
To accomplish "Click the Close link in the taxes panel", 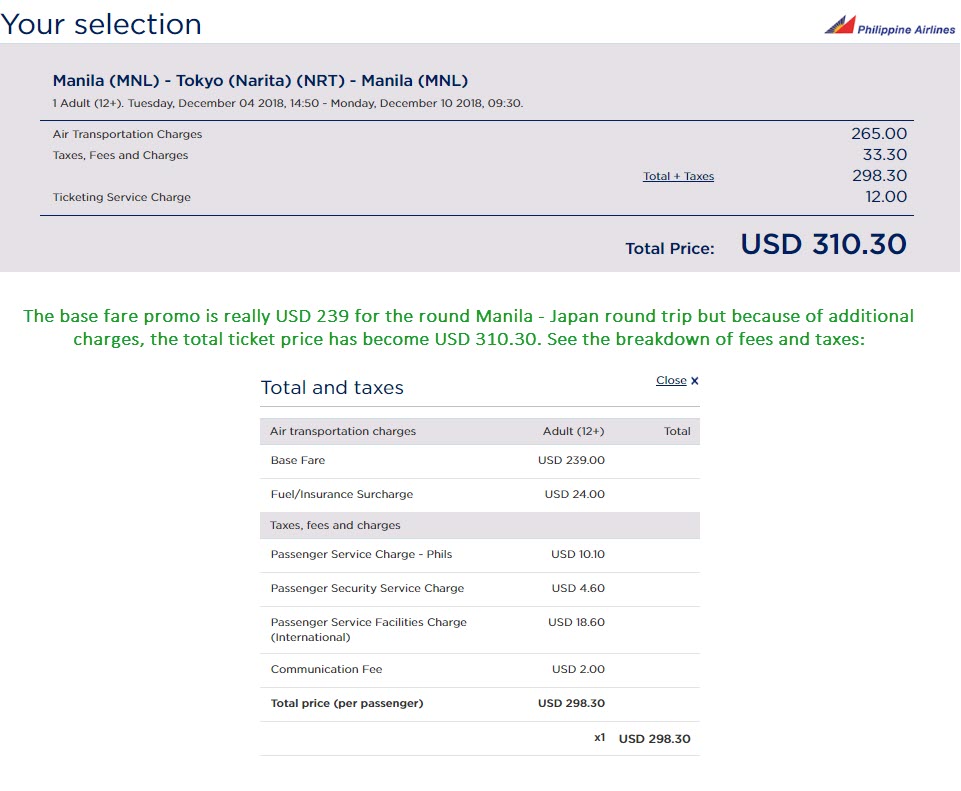I will [671, 381].
